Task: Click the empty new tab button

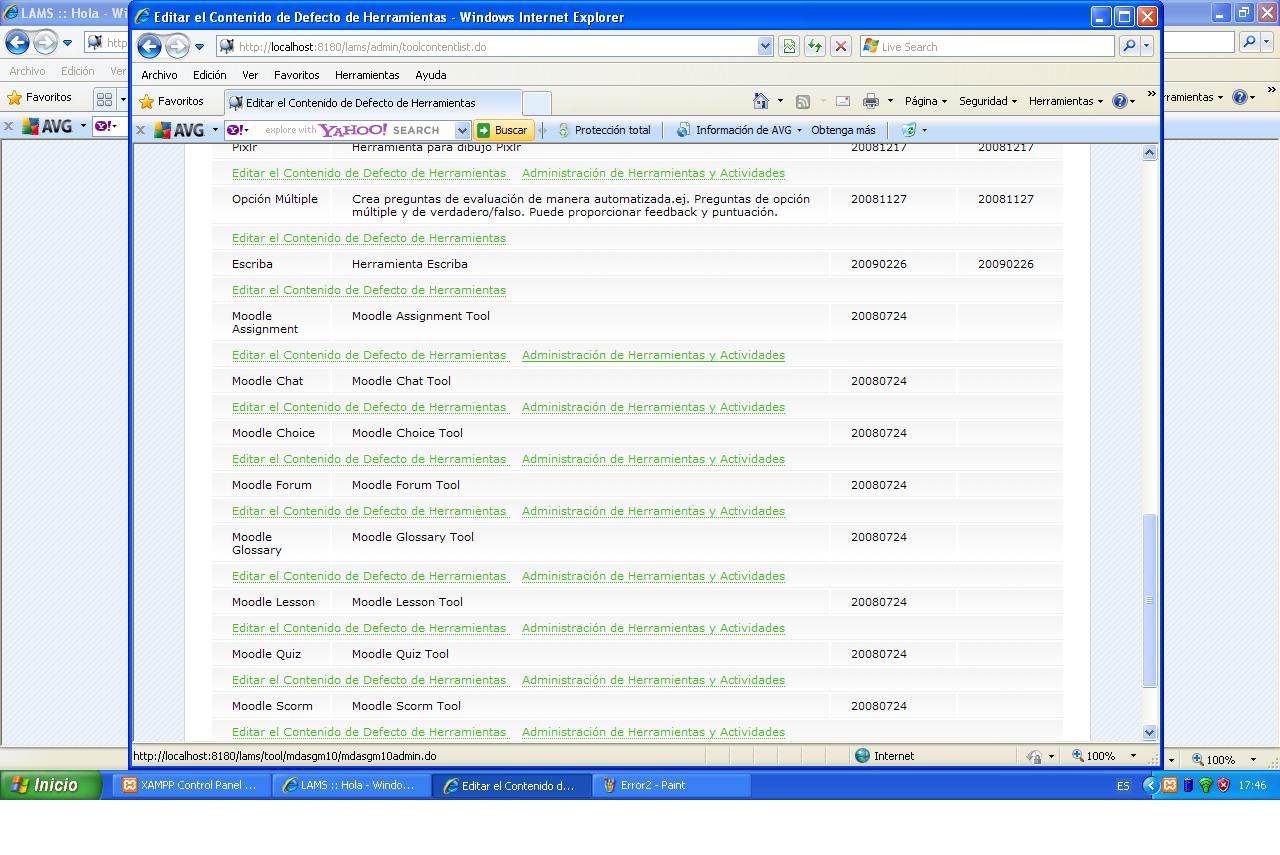Action: [x=537, y=102]
